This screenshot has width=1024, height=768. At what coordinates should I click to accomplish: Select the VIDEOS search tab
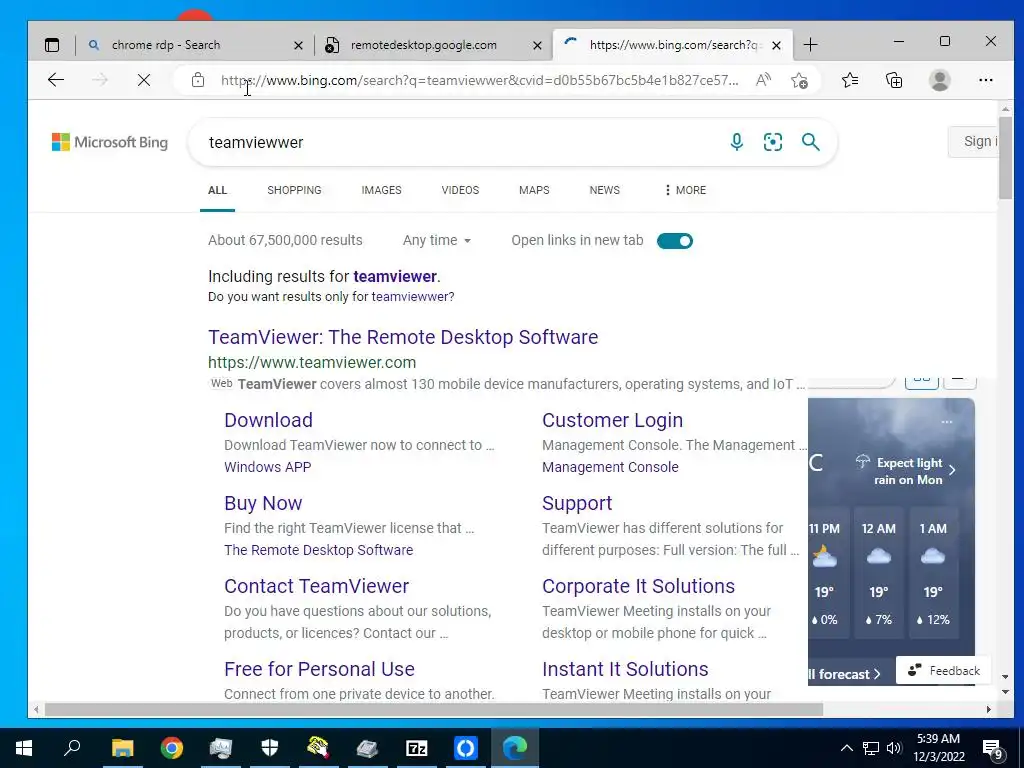[x=460, y=190]
